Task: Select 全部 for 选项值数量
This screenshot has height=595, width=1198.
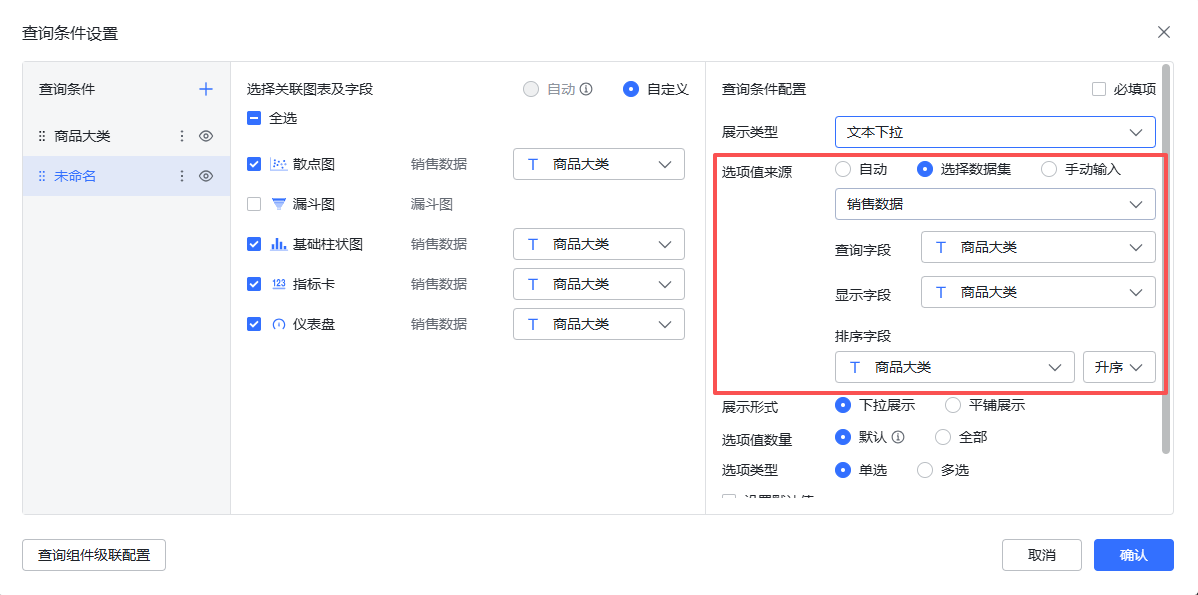Action: pyautogui.click(x=942, y=438)
